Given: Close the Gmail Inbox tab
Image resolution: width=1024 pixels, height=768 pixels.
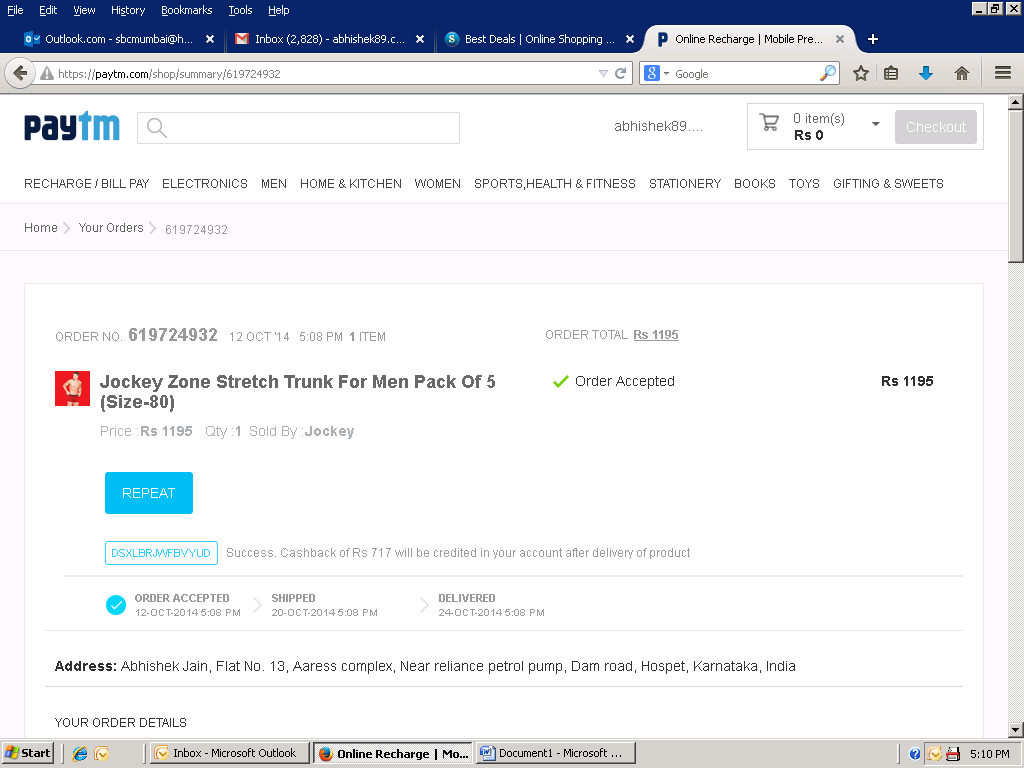Looking at the screenshot, I should tap(420, 39).
